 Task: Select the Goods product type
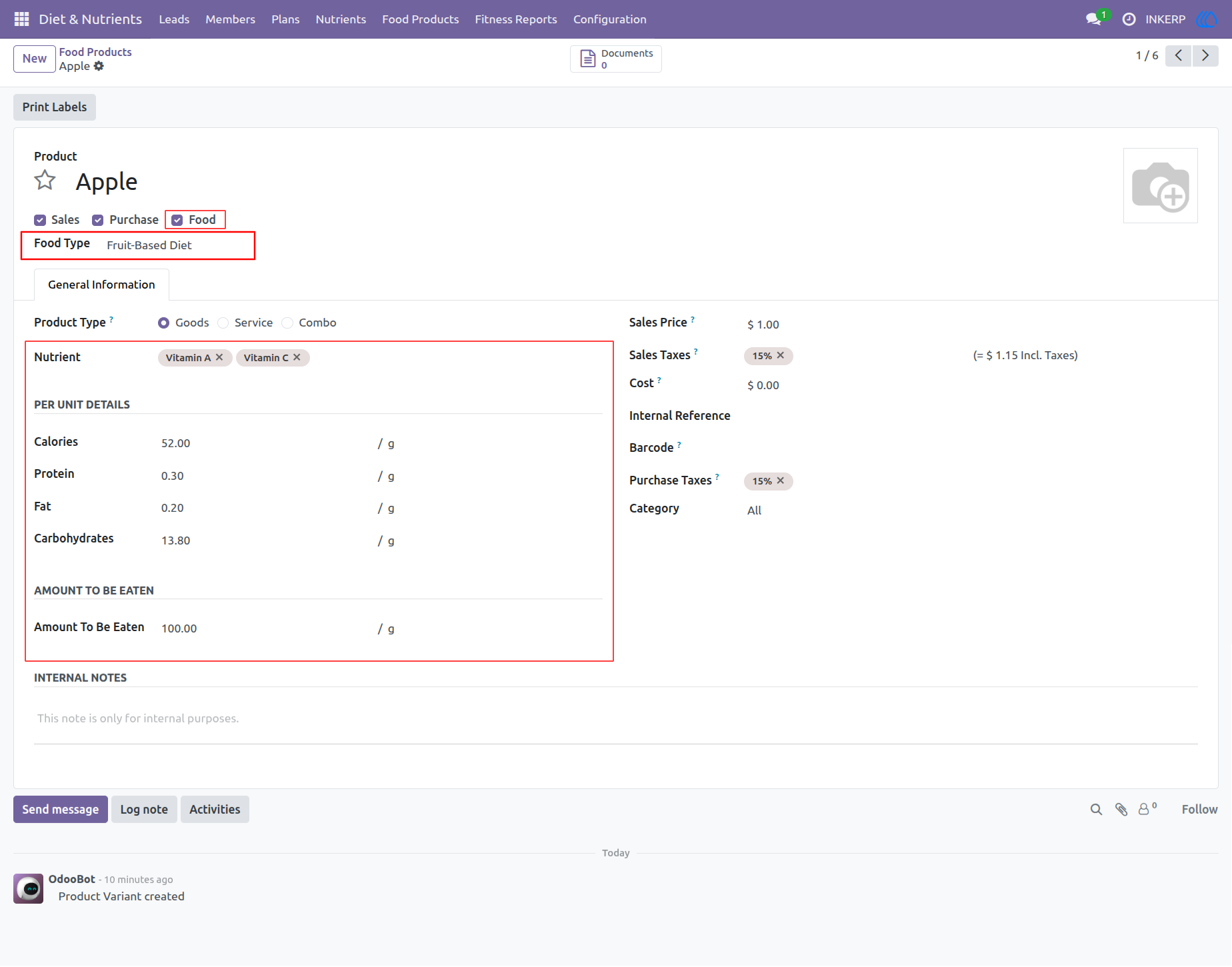163,323
